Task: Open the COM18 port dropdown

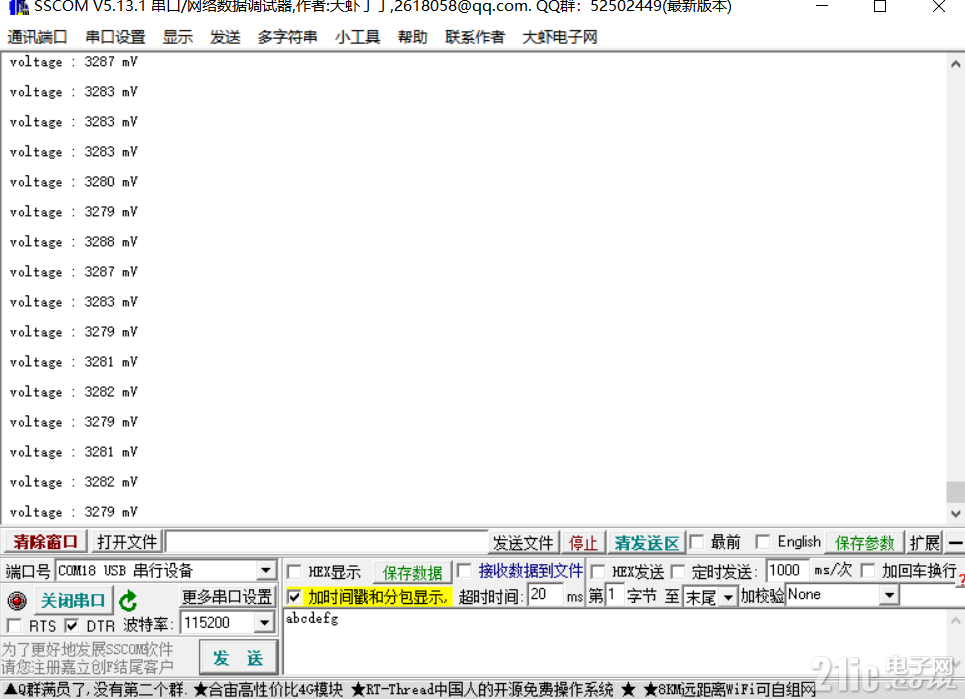Action: pos(266,570)
